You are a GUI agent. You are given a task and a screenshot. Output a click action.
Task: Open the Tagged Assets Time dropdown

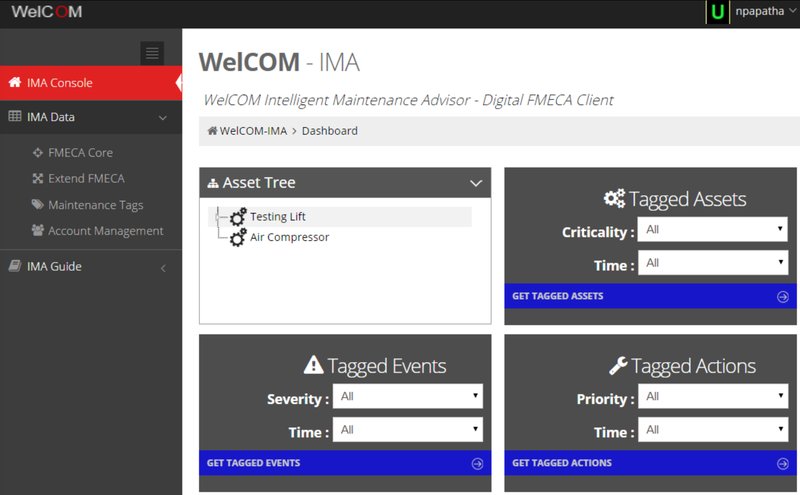(x=713, y=263)
